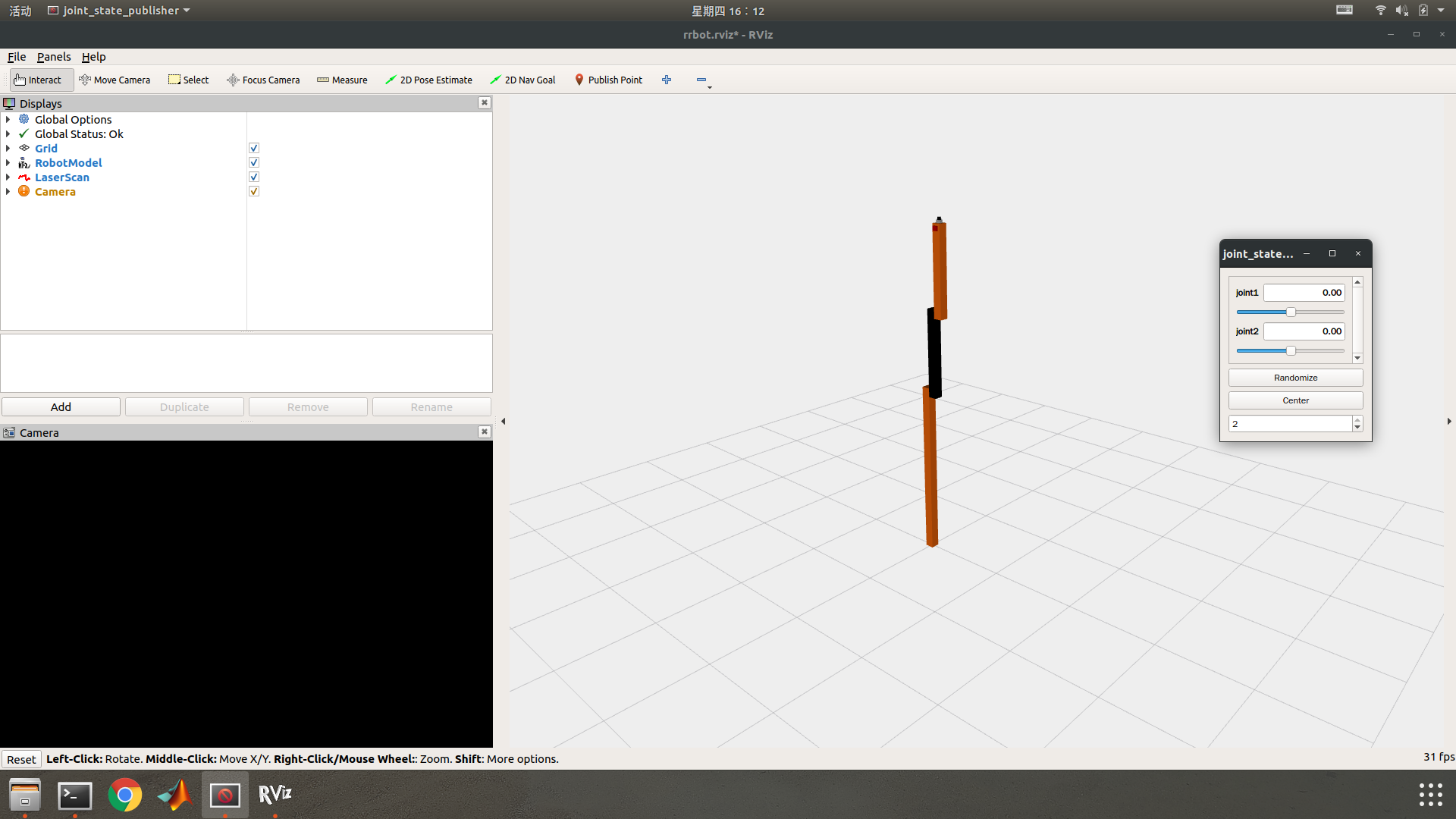Expand the Camera display entry
1456x819 pixels.
(x=8, y=192)
